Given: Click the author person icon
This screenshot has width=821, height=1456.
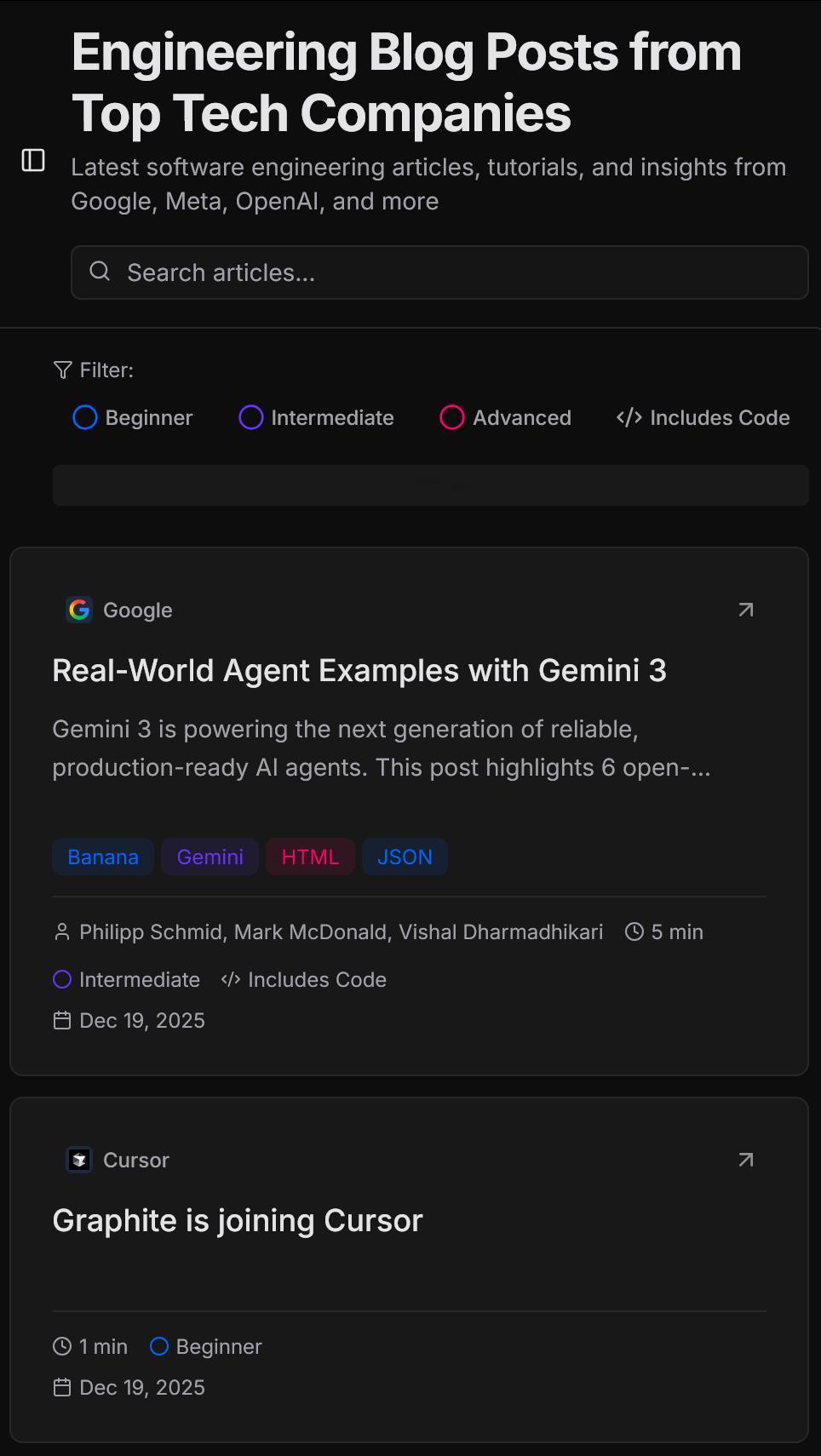Looking at the screenshot, I should click(61, 931).
